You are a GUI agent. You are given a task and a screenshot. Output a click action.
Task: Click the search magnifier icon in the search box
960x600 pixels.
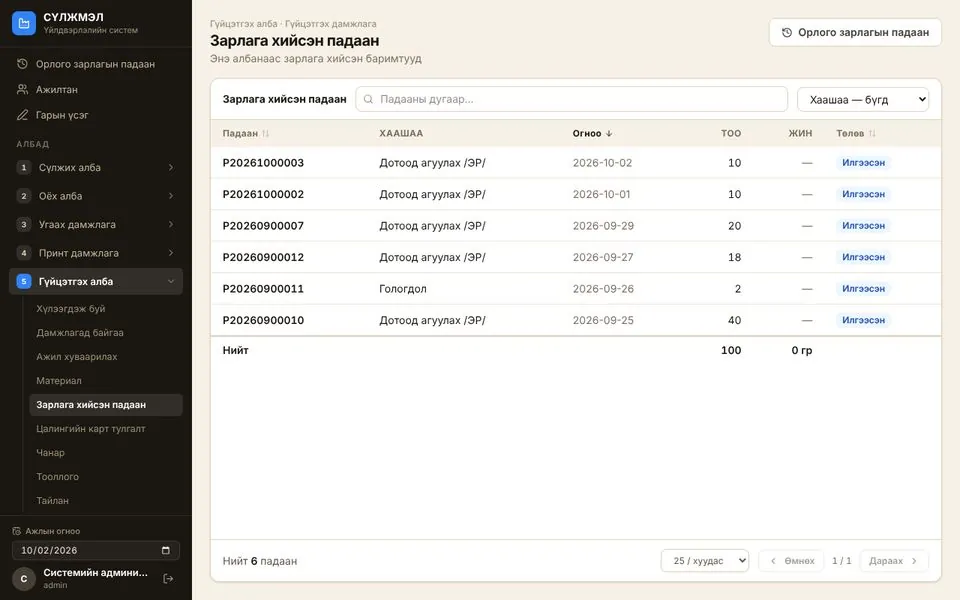click(x=368, y=99)
